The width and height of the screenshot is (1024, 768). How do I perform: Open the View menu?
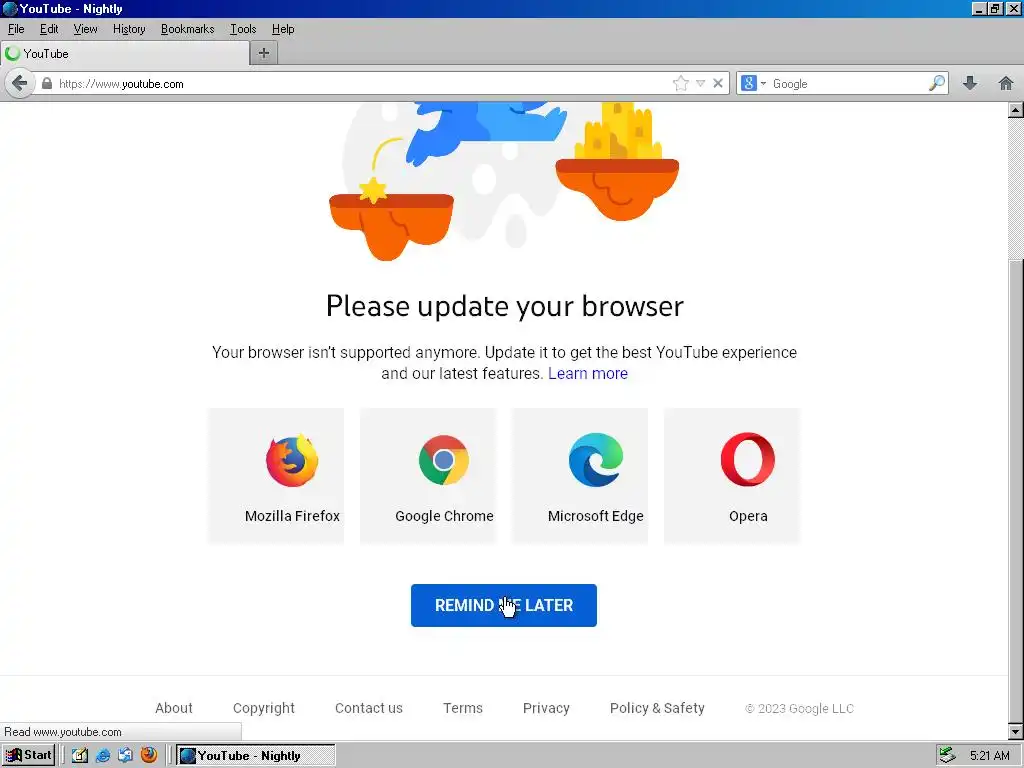point(85,29)
